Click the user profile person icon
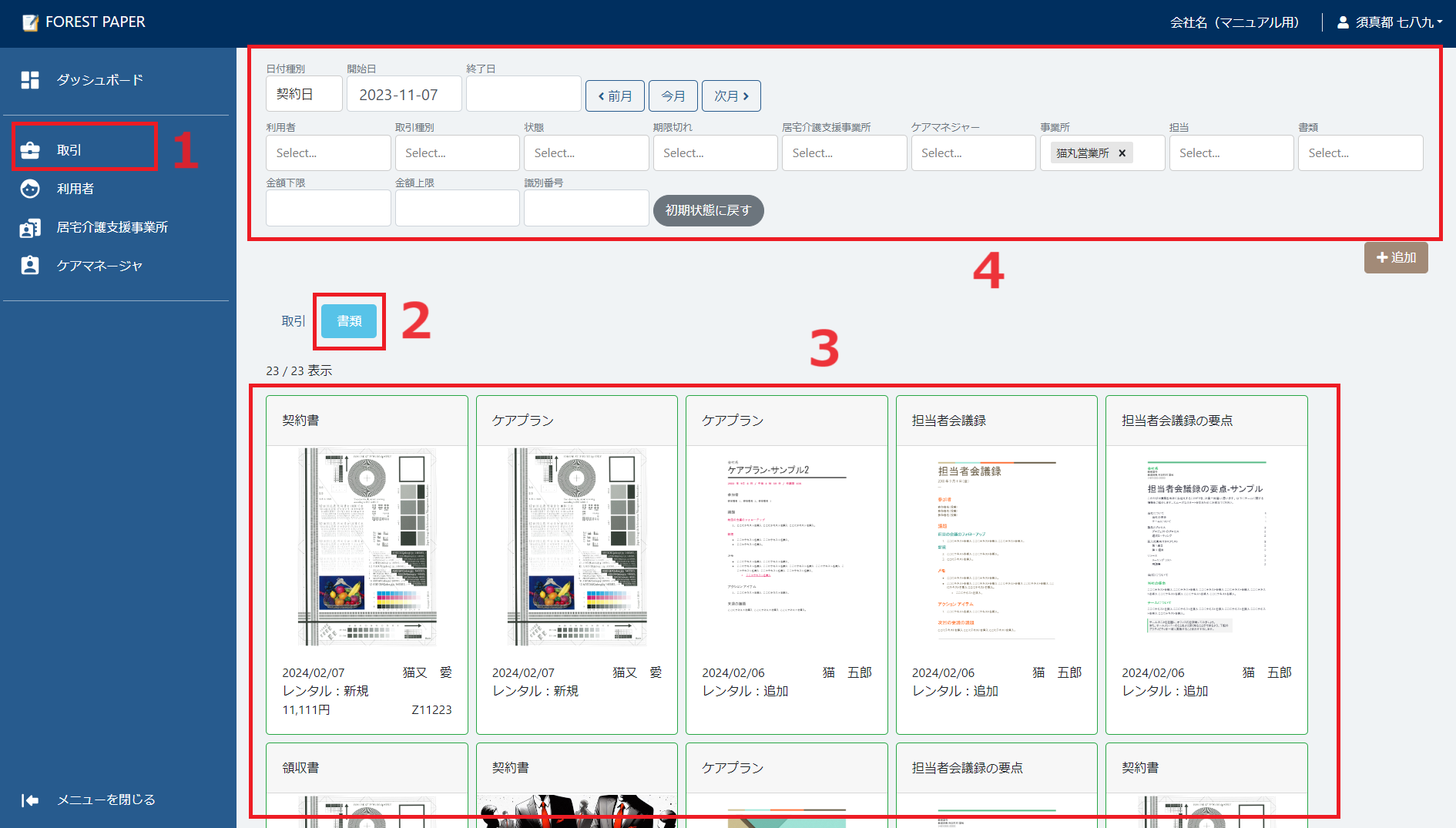 tap(1341, 22)
